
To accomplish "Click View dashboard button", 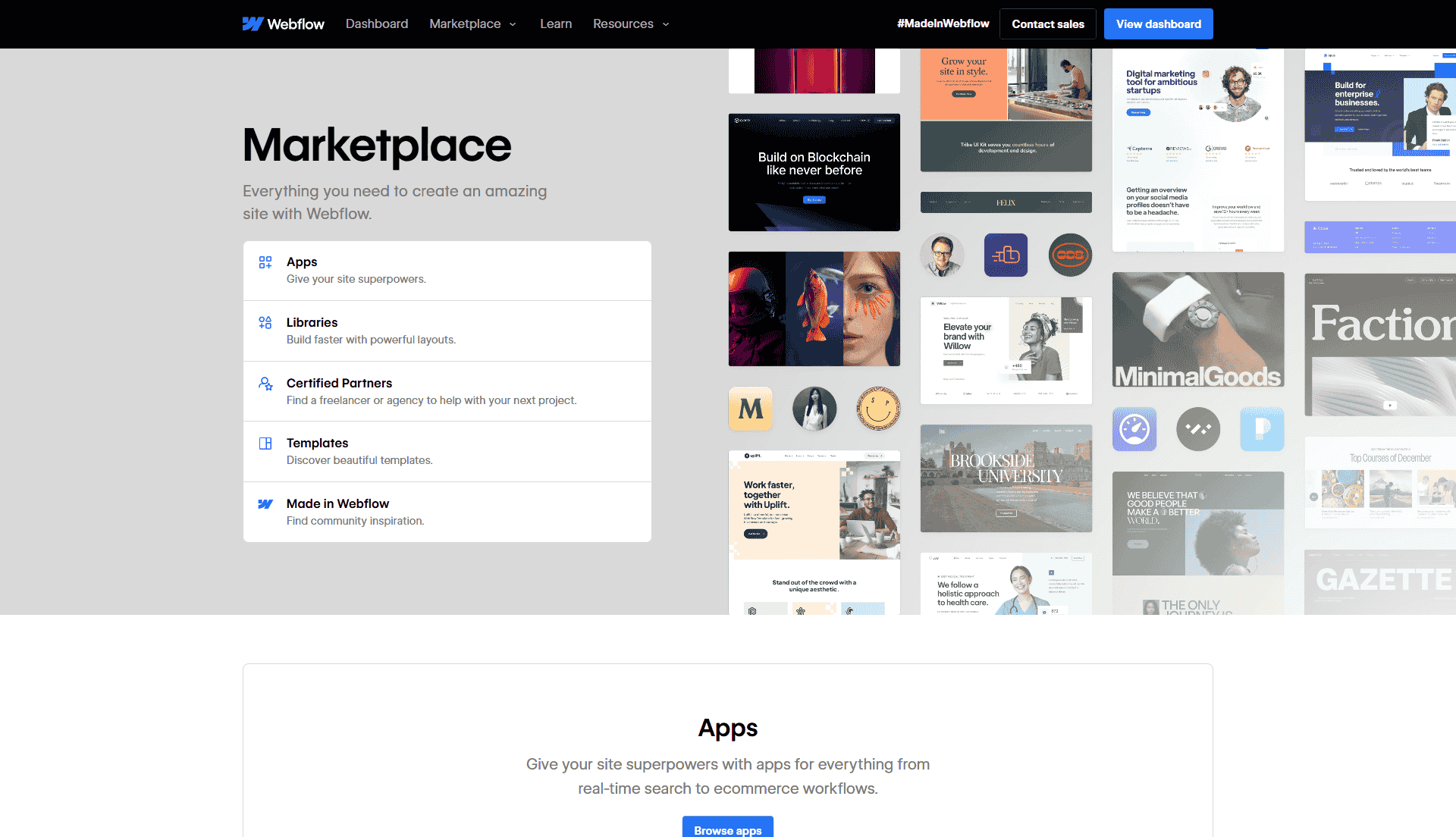I will [x=1158, y=24].
